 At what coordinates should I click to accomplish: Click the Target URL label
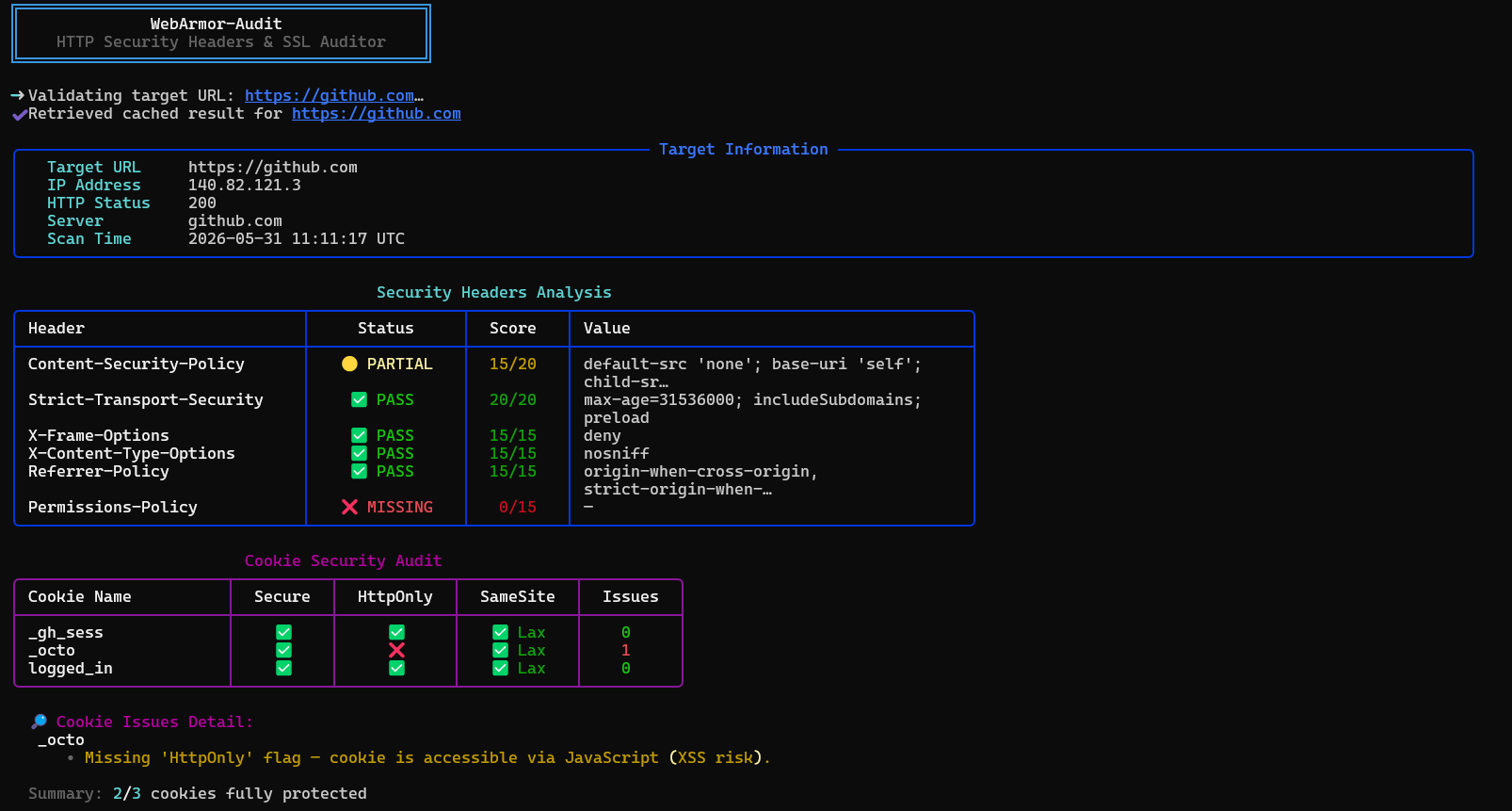coord(94,167)
